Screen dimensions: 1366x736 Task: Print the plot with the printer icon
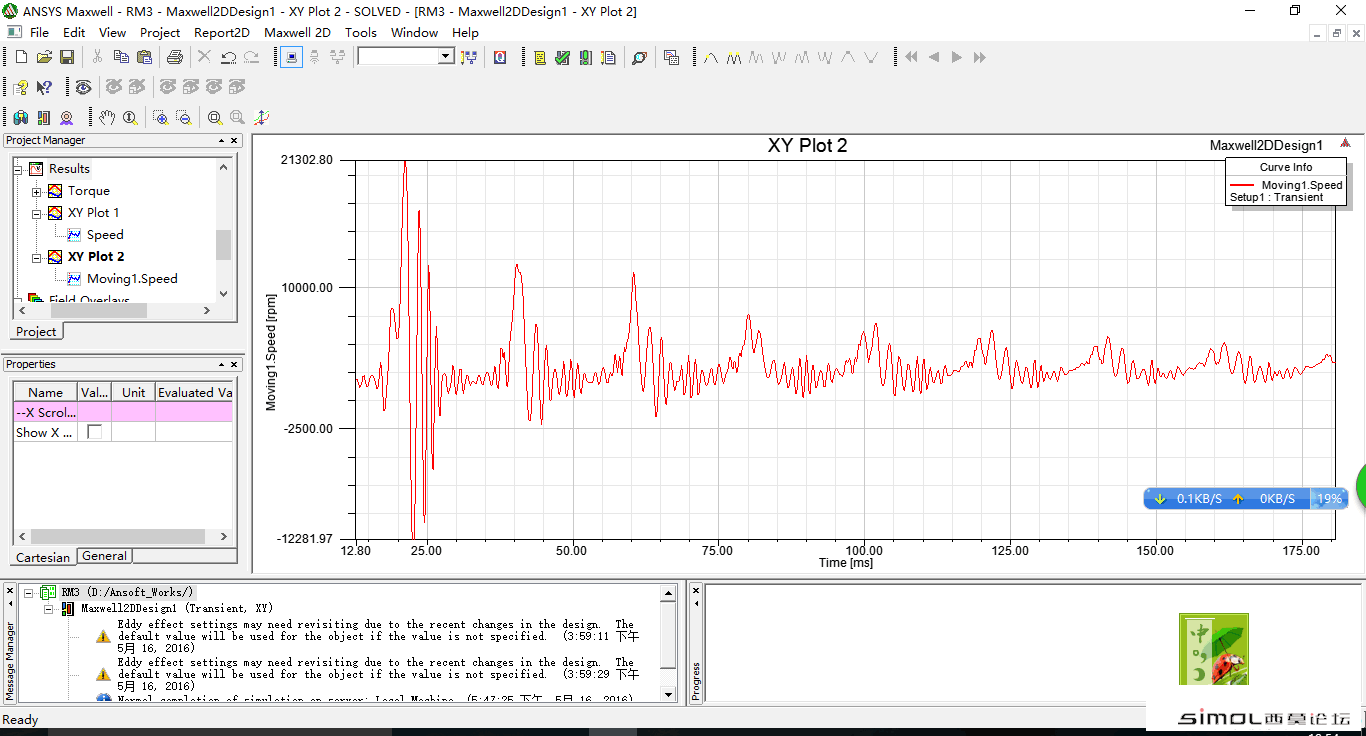pyautogui.click(x=174, y=57)
